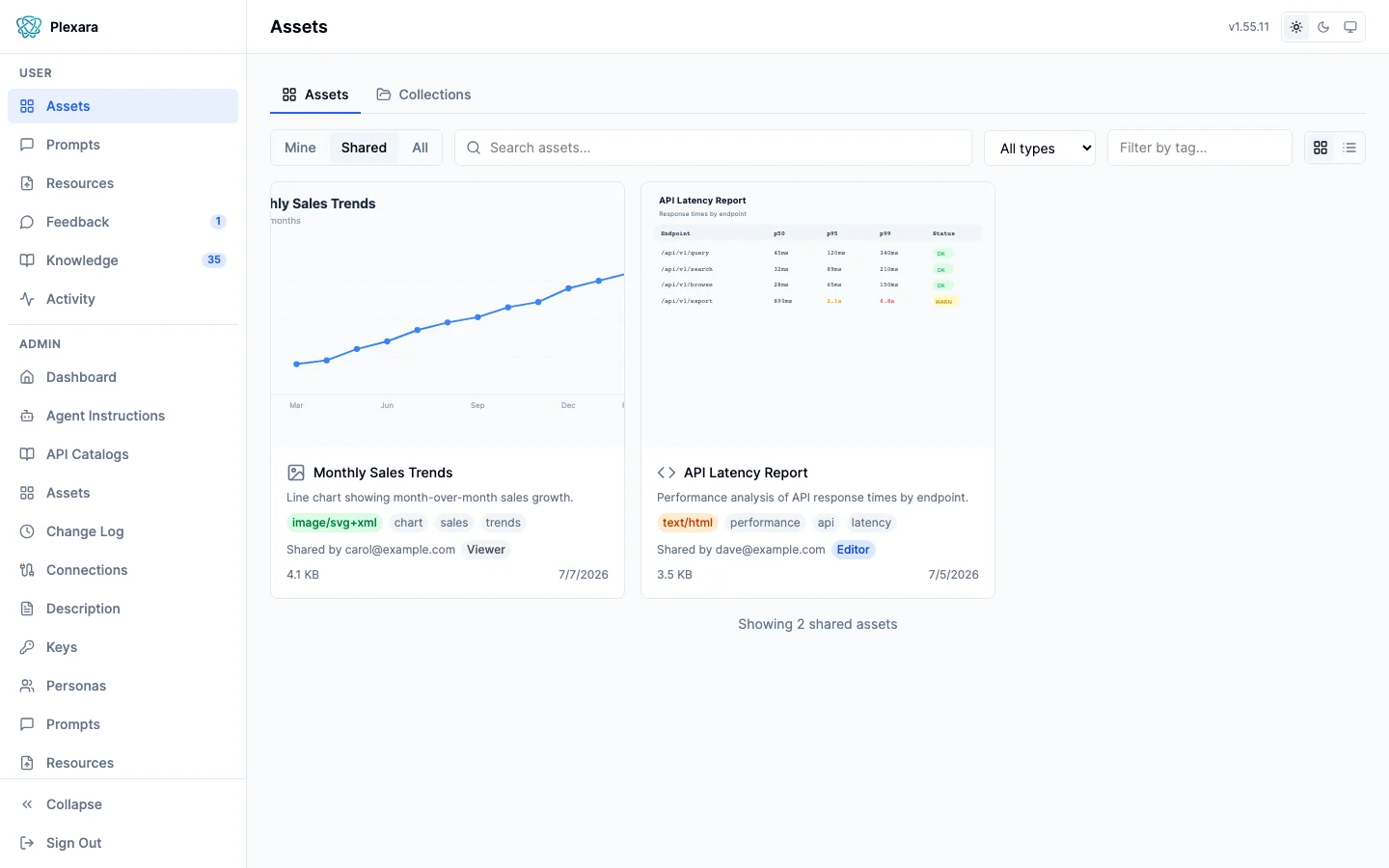Click the 3.5 KB file size

click(674, 575)
